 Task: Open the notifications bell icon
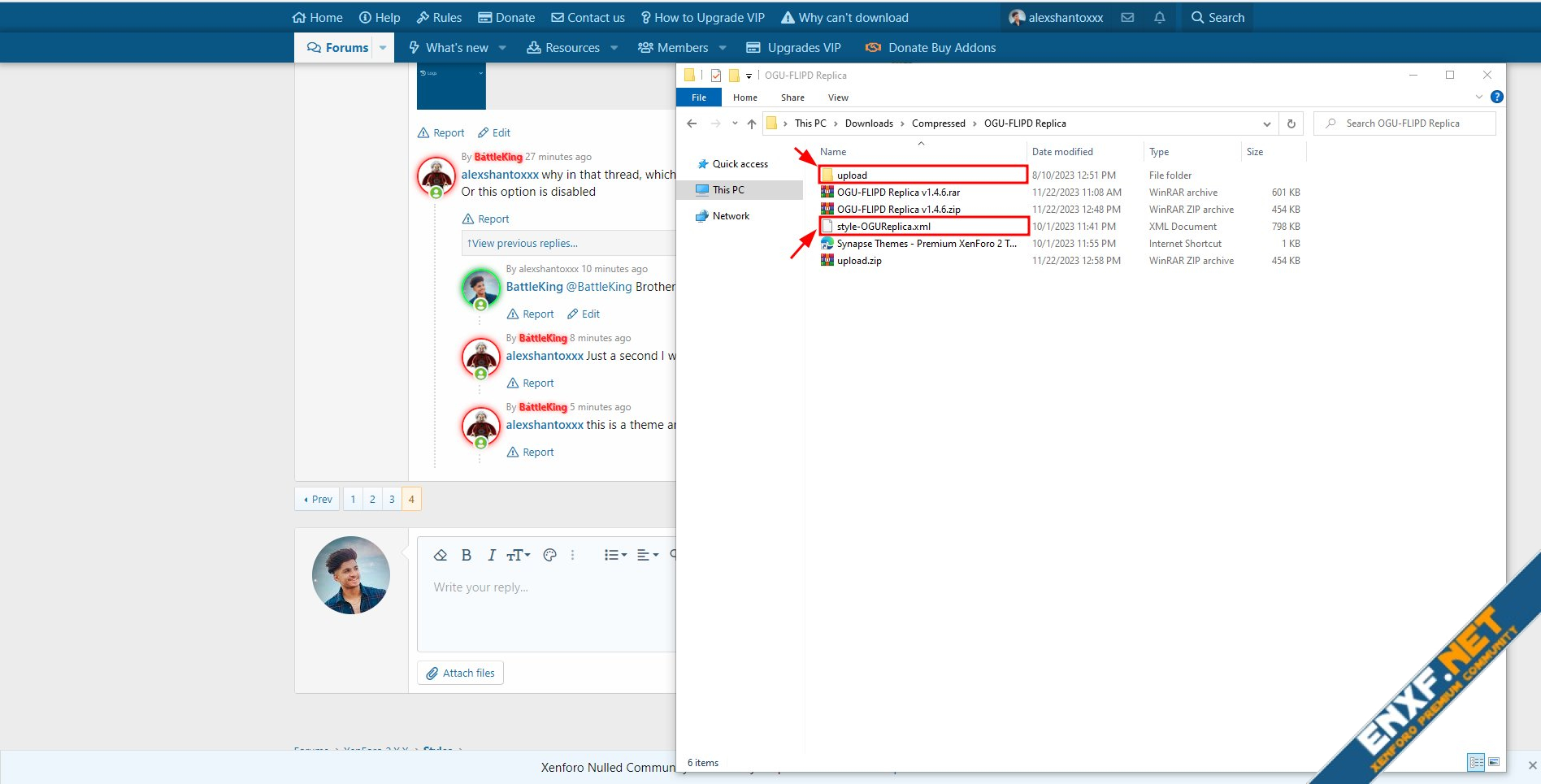(1159, 17)
